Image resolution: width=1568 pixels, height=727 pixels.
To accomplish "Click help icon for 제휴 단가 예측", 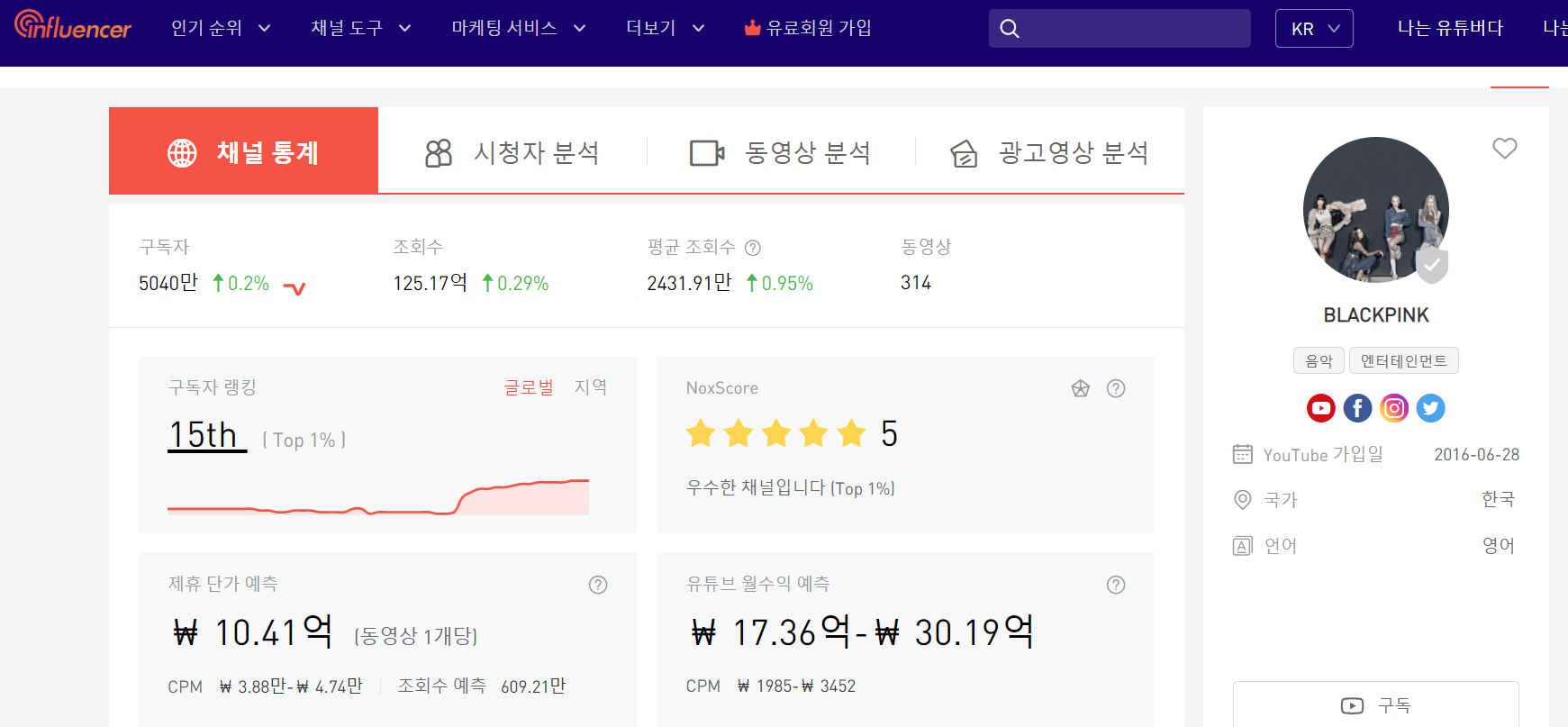I will click(598, 585).
